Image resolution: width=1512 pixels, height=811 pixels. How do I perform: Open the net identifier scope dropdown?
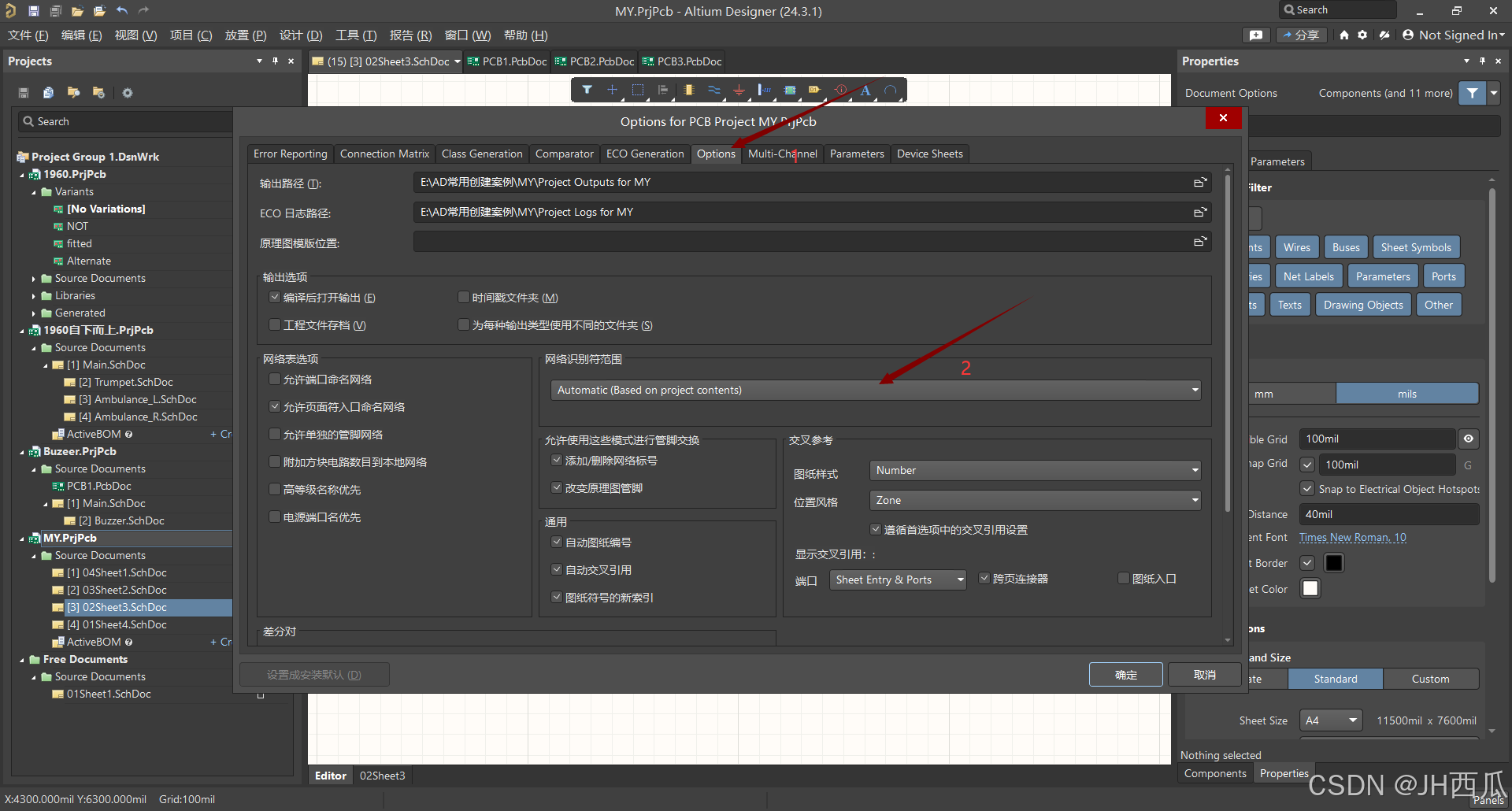pos(876,391)
